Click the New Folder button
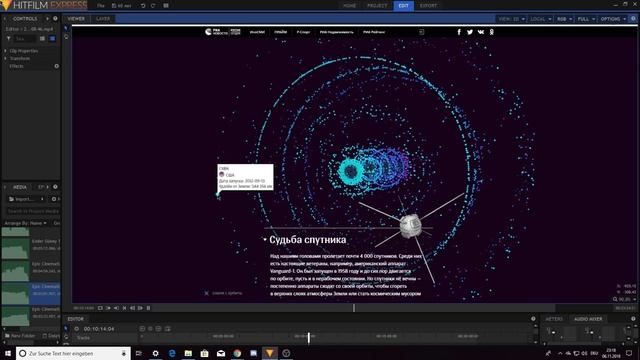The image size is (640, 360). point(20,336)
